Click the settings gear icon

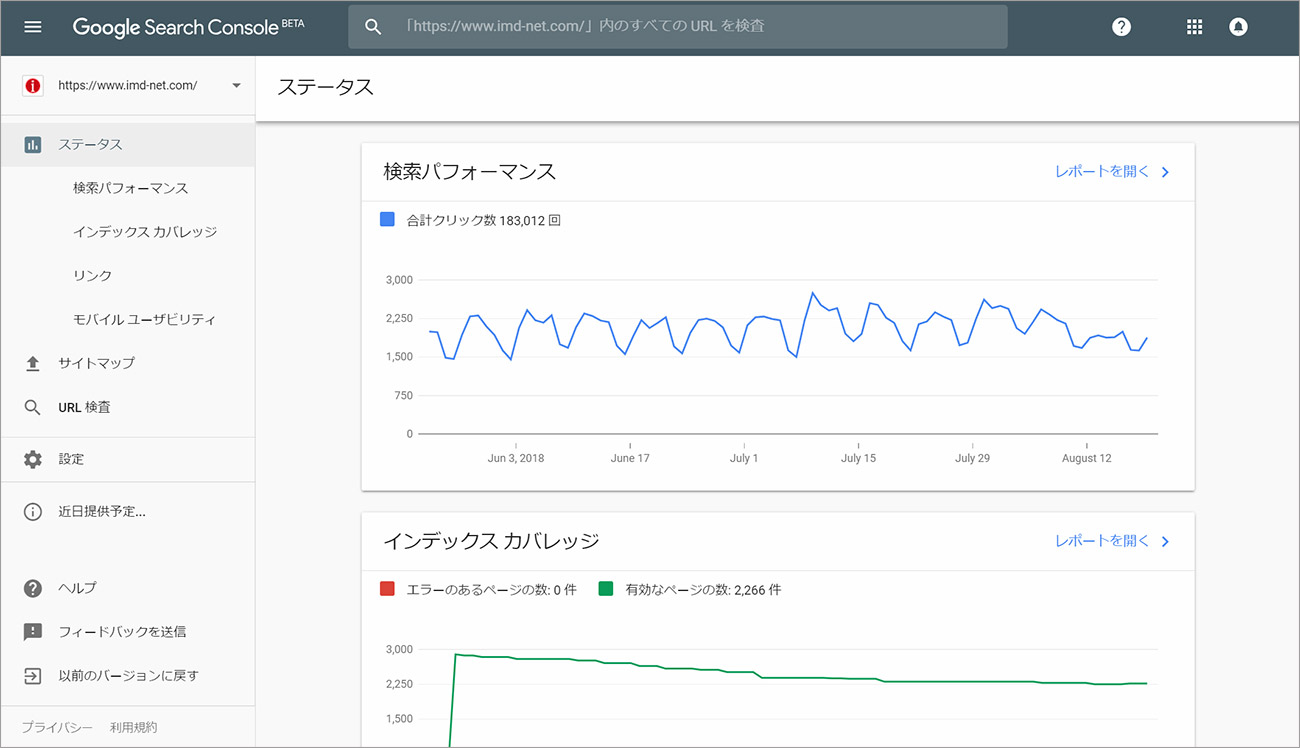[33, 459]
